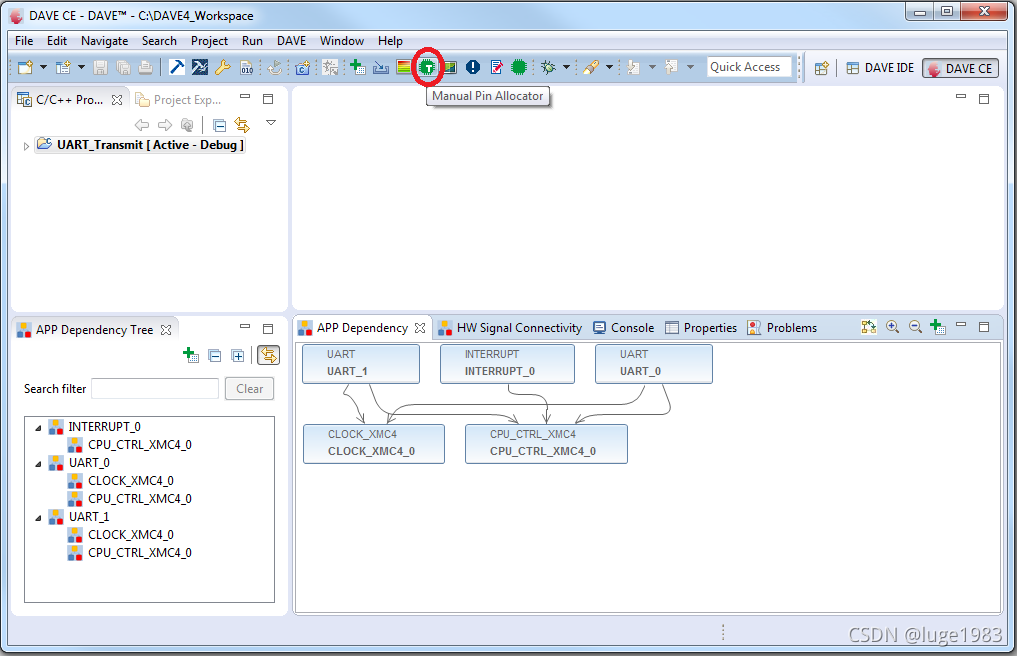1017x656 pixels.
Task: Open the brush tool dropdown arrow
Action: pyautogui.click(x=609, y=67)
